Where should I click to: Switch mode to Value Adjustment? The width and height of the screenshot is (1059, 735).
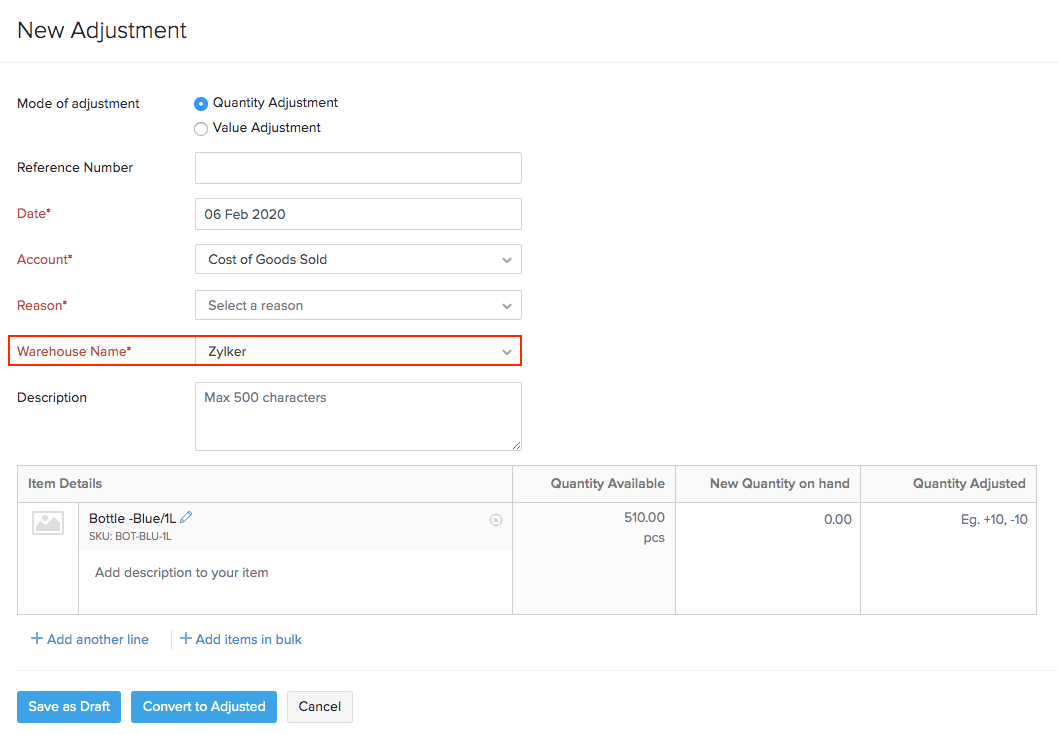click(x=201, y=128)
